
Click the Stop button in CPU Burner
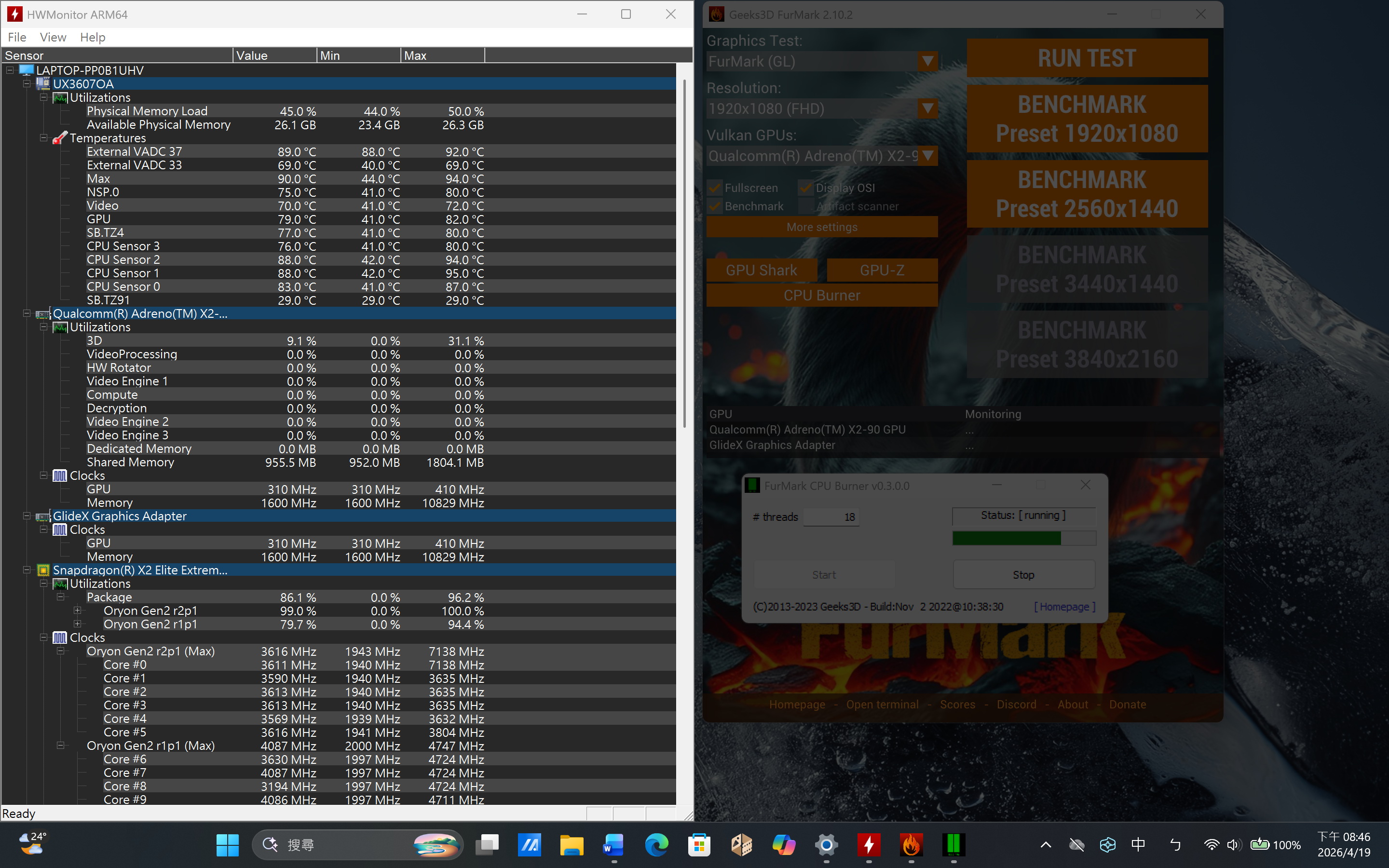(x=1023, y=575)
